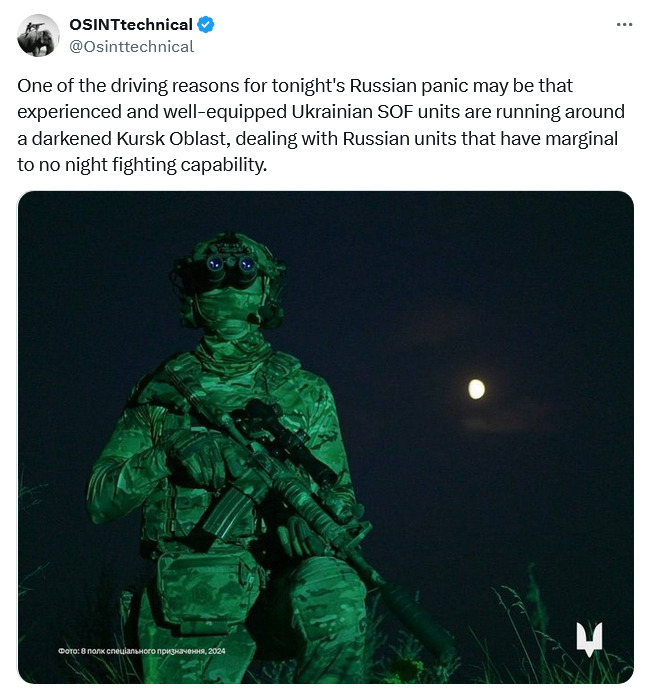Click the '2024' text in the photo caption
The width and height of the screenshot is (652, 693).
point(217,651)
